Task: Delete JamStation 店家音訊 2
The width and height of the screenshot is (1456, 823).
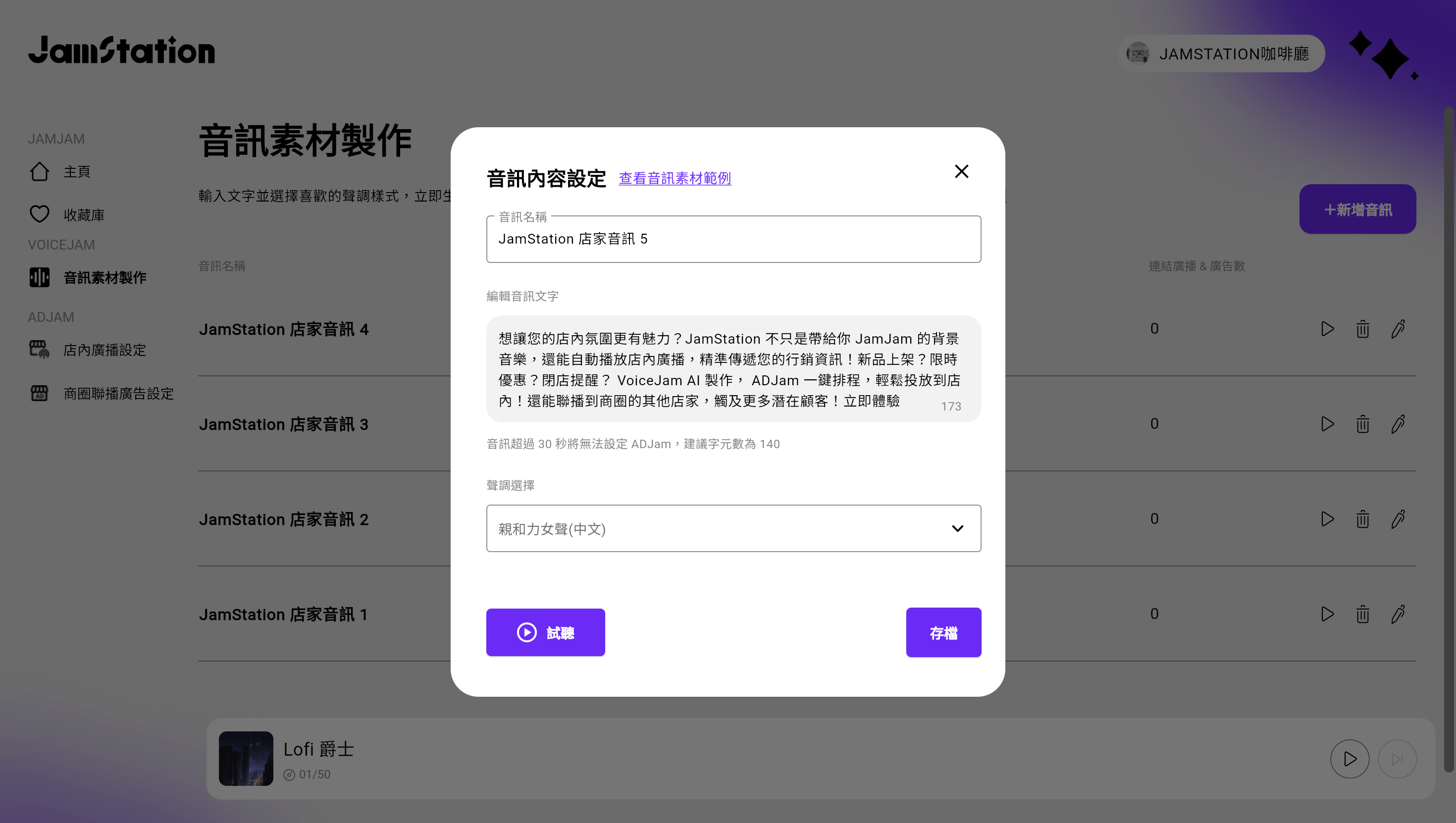Action: point(1363,519)
